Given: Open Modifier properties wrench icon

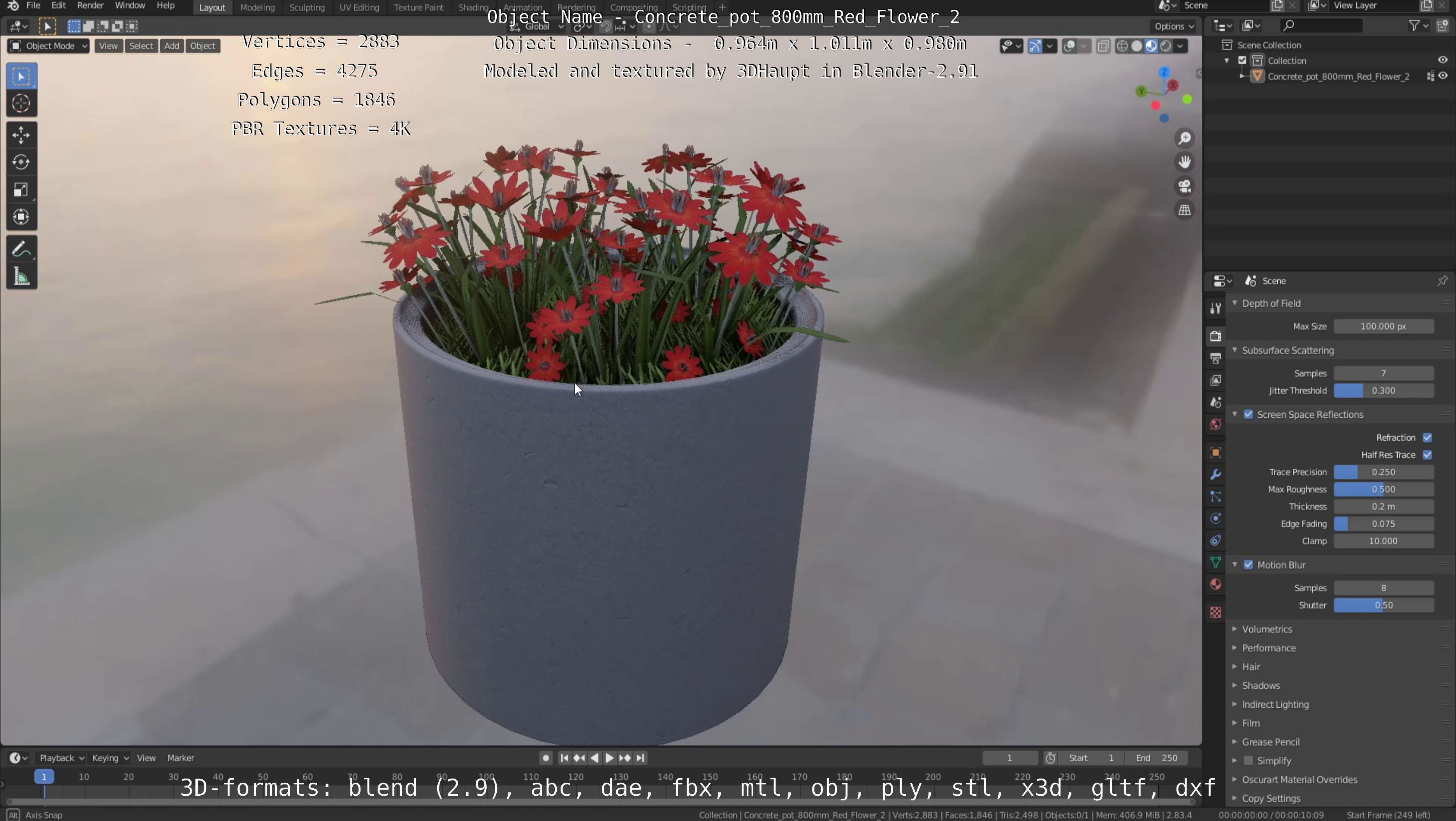Looking at the screenshot, I should tap(1215, 475).
